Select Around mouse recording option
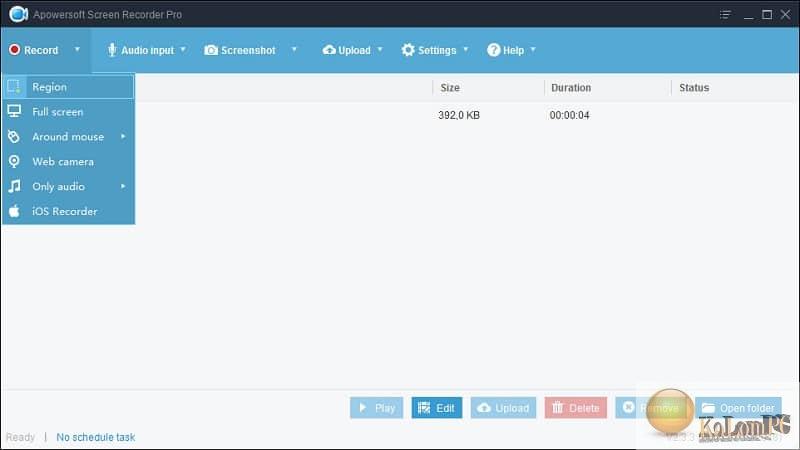 pos(68,137)
